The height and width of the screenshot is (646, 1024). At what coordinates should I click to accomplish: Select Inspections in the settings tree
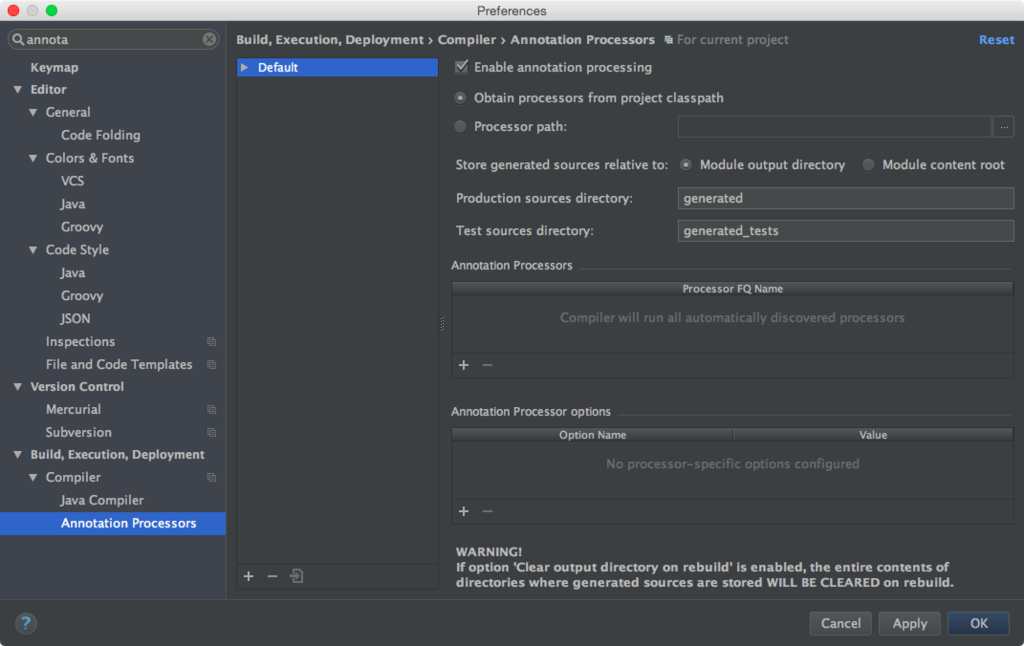pyautogui.click(x=80, y=342)
